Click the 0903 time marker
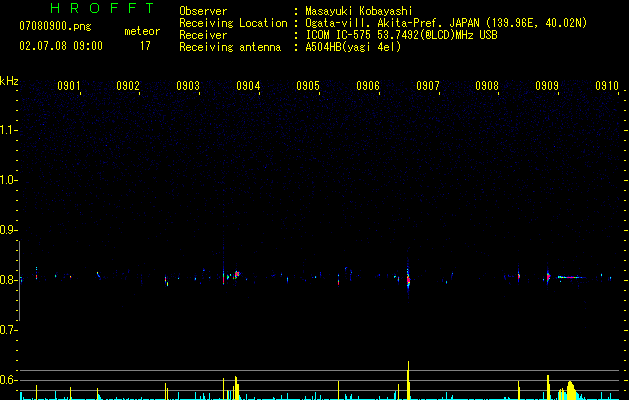Screen dimensions: 629x400 pyautogui.click(x=188, y=86)
